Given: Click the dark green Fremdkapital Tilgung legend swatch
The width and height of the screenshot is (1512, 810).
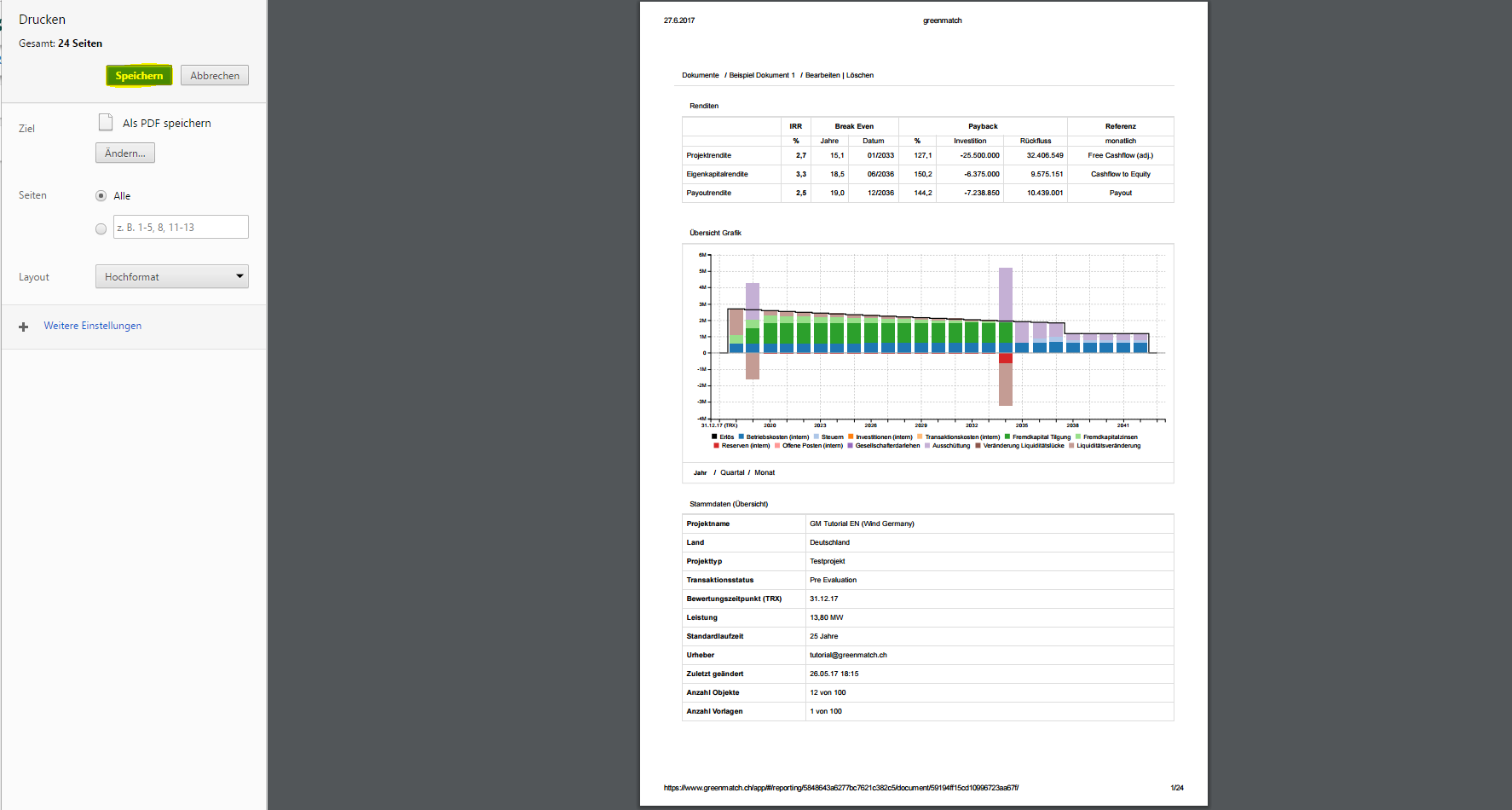Looking at the screenshot, I should pos(1007,437).
